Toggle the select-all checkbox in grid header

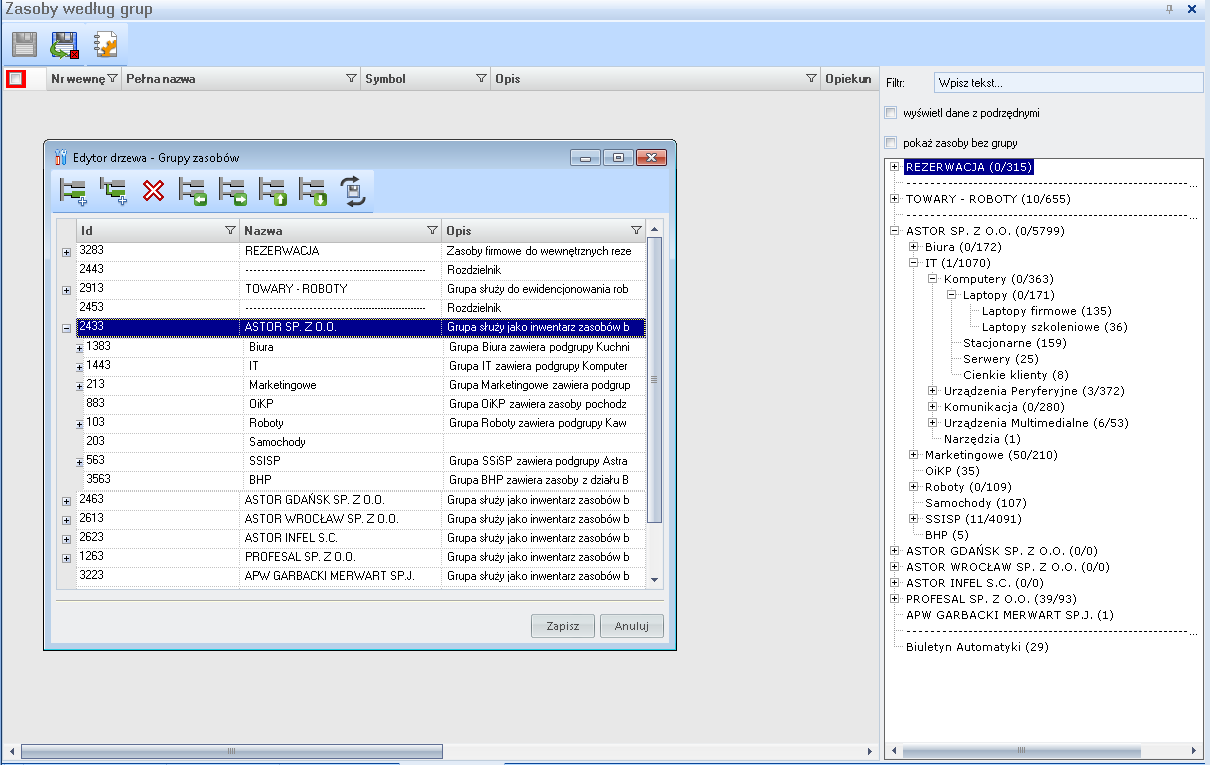[15, 79]
